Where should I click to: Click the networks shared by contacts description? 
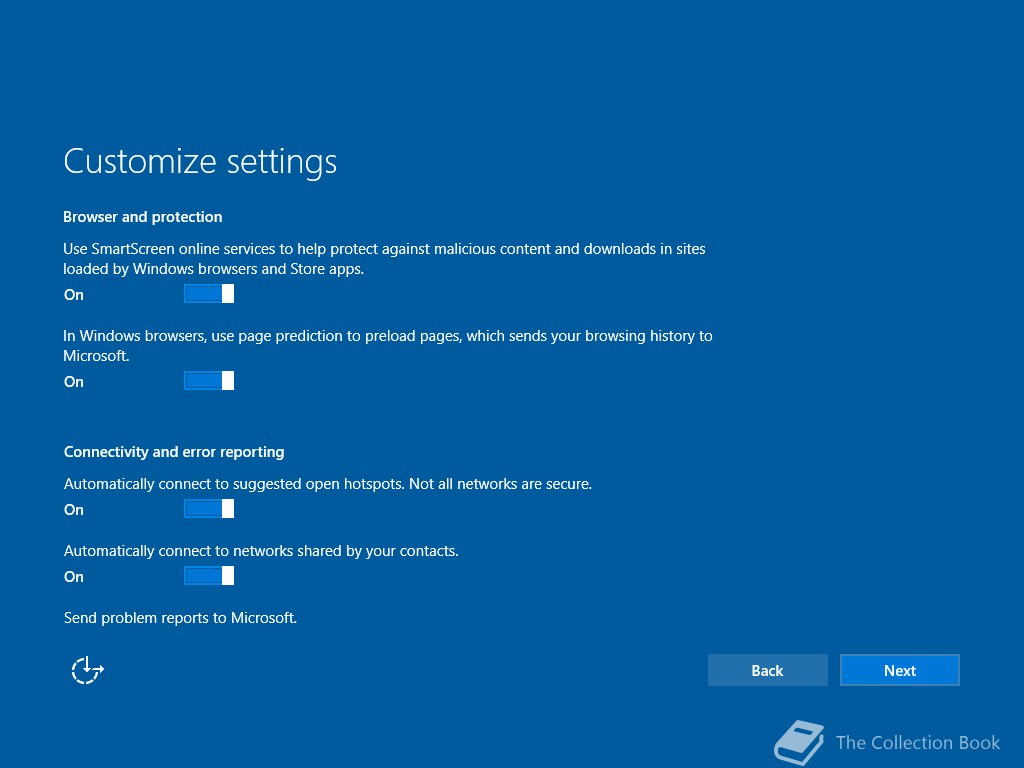click(261, 551)
